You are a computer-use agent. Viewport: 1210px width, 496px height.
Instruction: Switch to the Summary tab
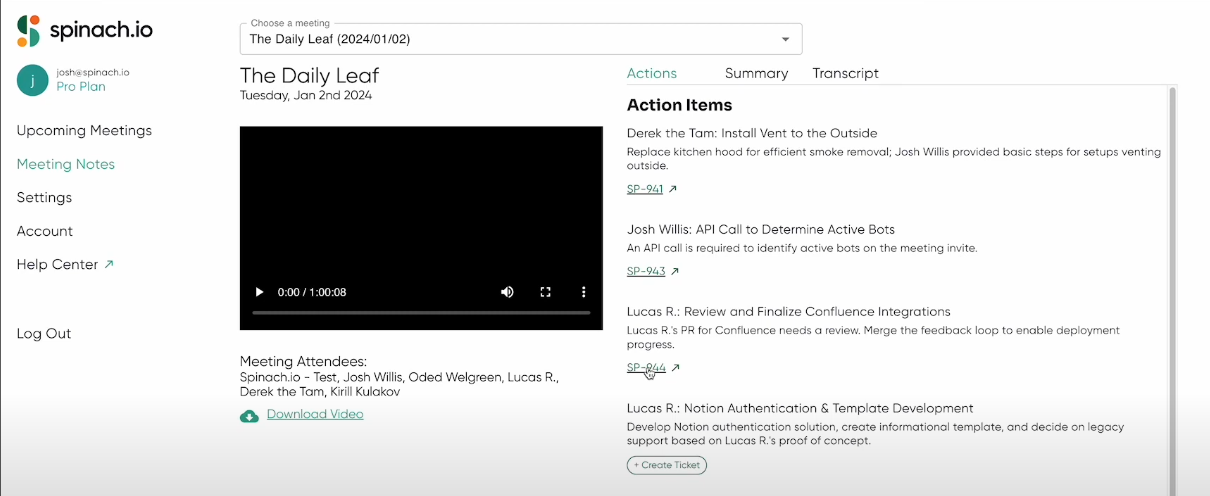tap(757, 73)
